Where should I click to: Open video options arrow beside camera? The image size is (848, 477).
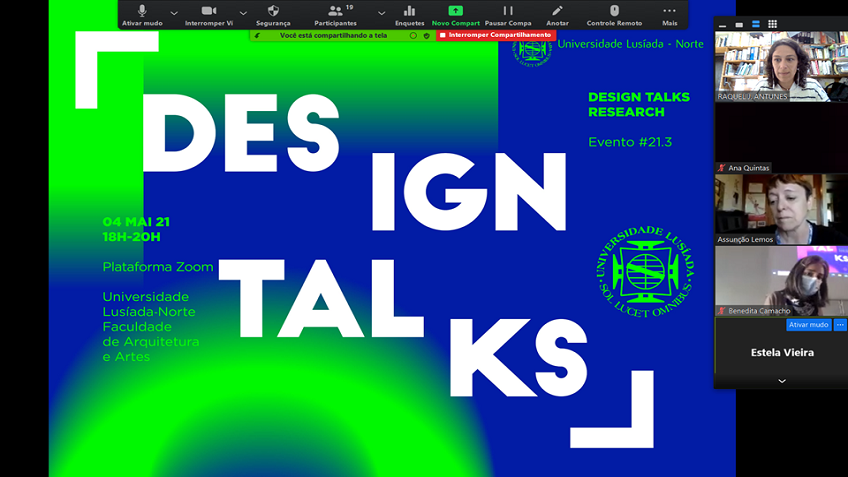click(x=243, y=13)
